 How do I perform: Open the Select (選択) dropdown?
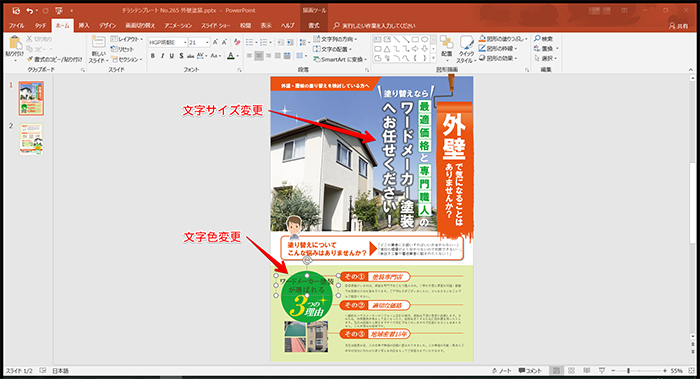click(x=546, y=58)
